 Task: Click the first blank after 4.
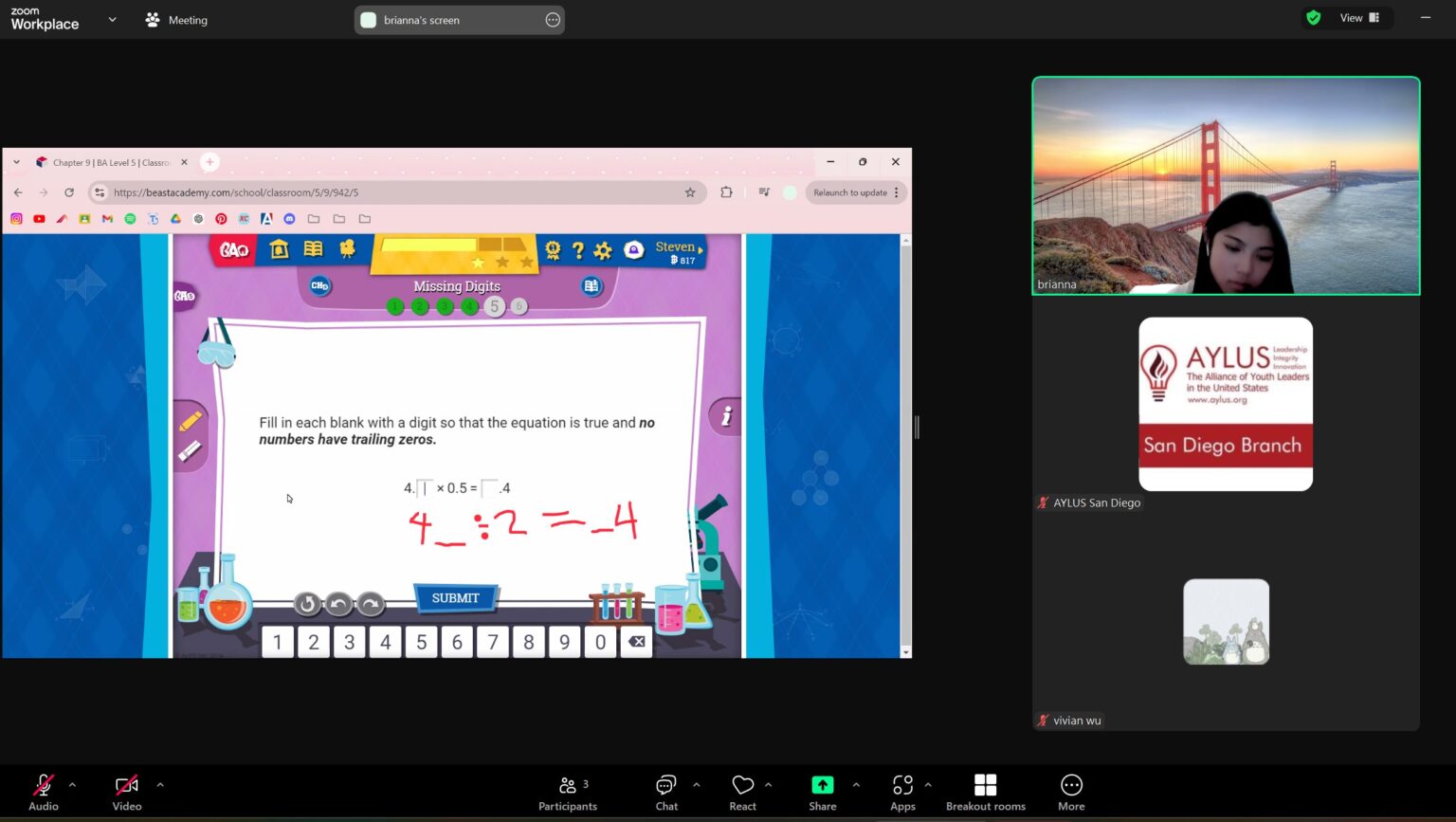coord(425,488)
